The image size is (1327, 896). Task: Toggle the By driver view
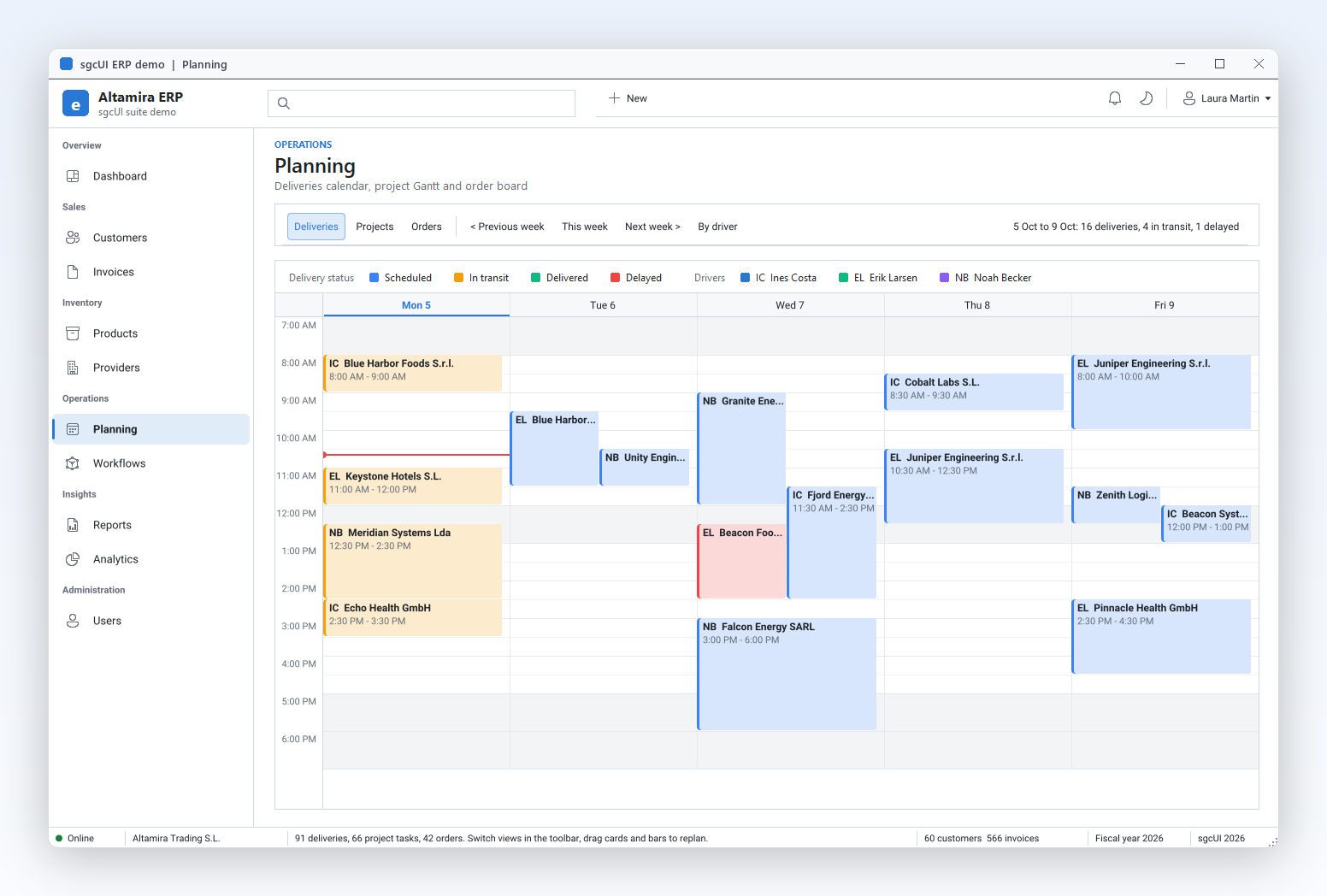click(717, 227)
